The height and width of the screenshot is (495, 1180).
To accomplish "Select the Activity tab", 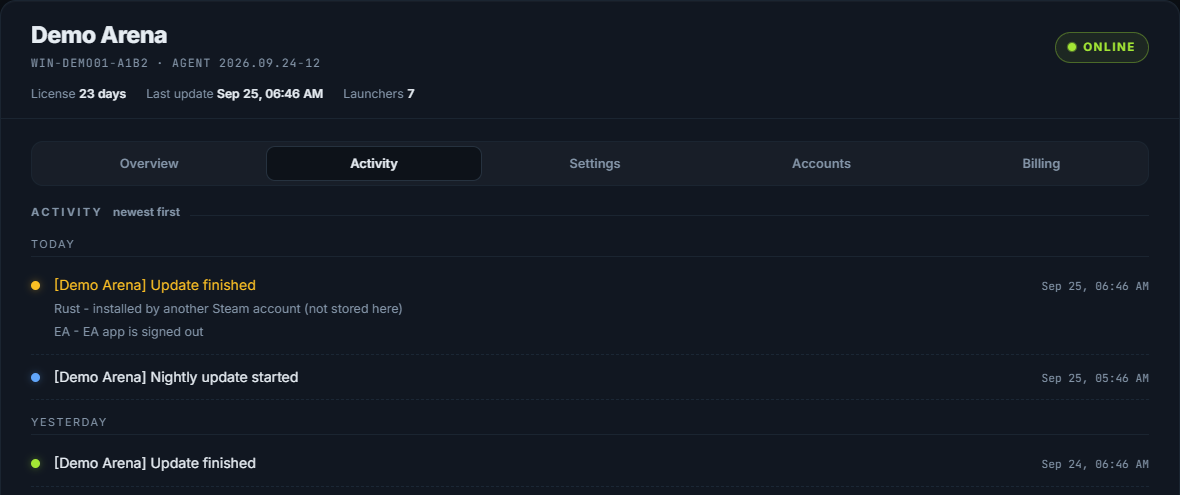I will point(374,163).
